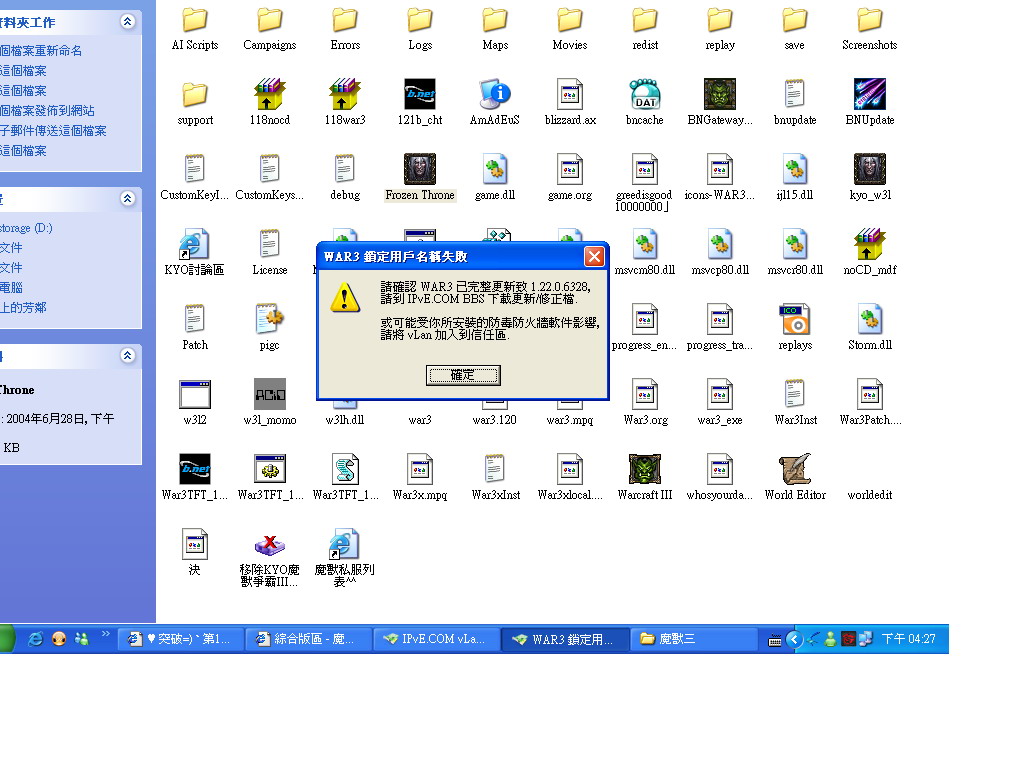The image size is (1024, 768).
Task: Select the w3l_momo ACiD icon
Action: coord(270,394)
